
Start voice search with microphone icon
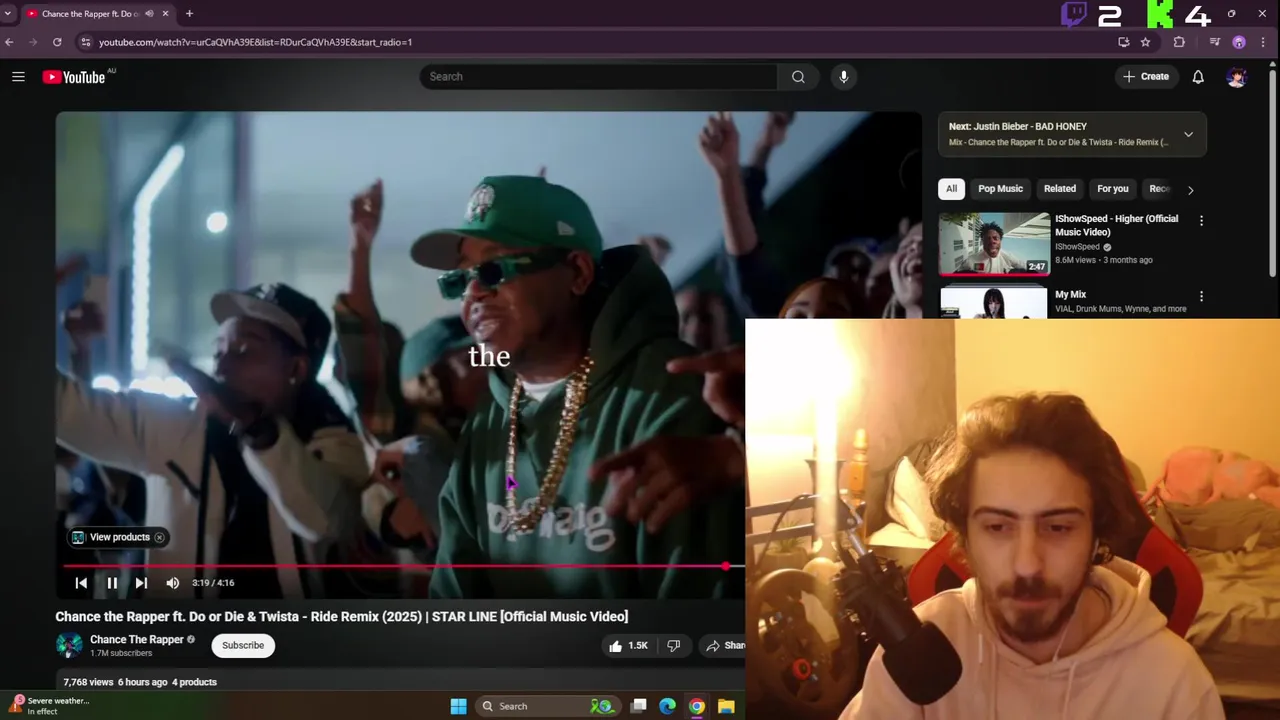[844, 77]
